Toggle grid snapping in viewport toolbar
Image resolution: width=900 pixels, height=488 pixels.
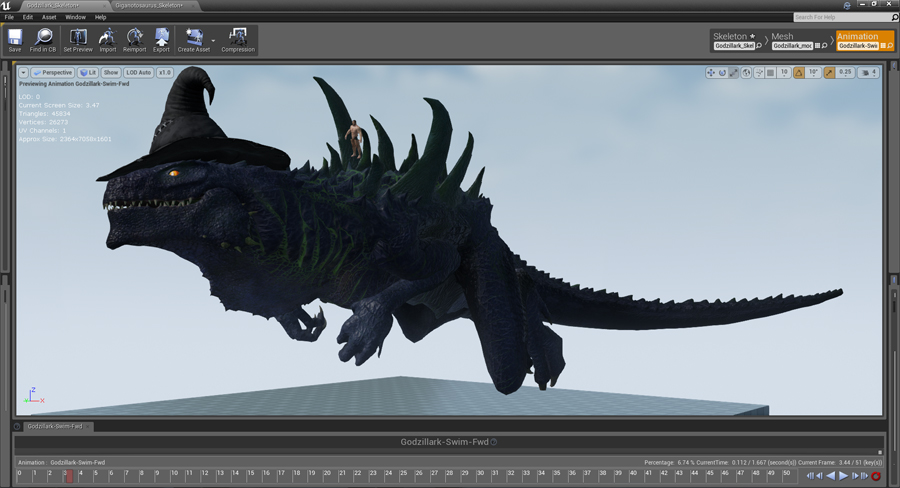click(771, 72)
